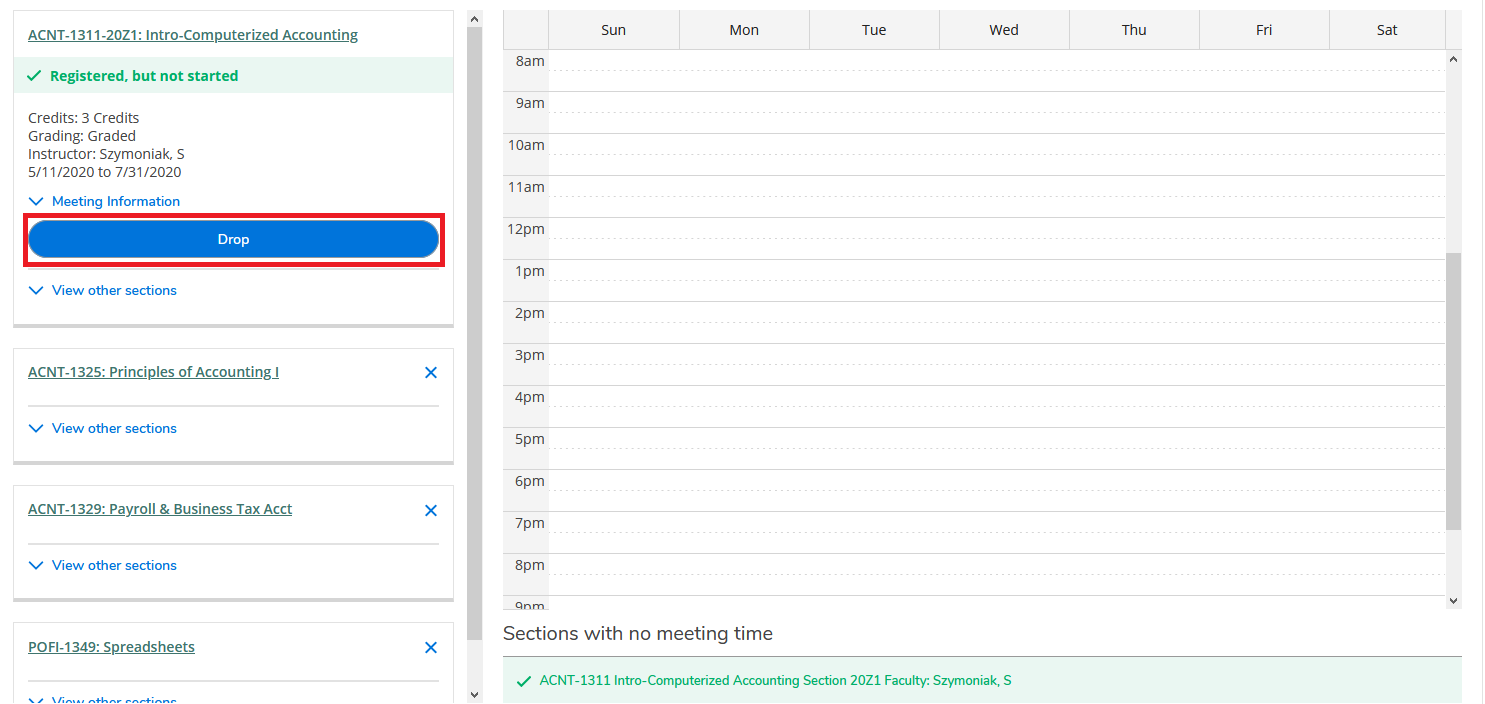
Task: Click the Sat column header
Action: click(1387, 30)
